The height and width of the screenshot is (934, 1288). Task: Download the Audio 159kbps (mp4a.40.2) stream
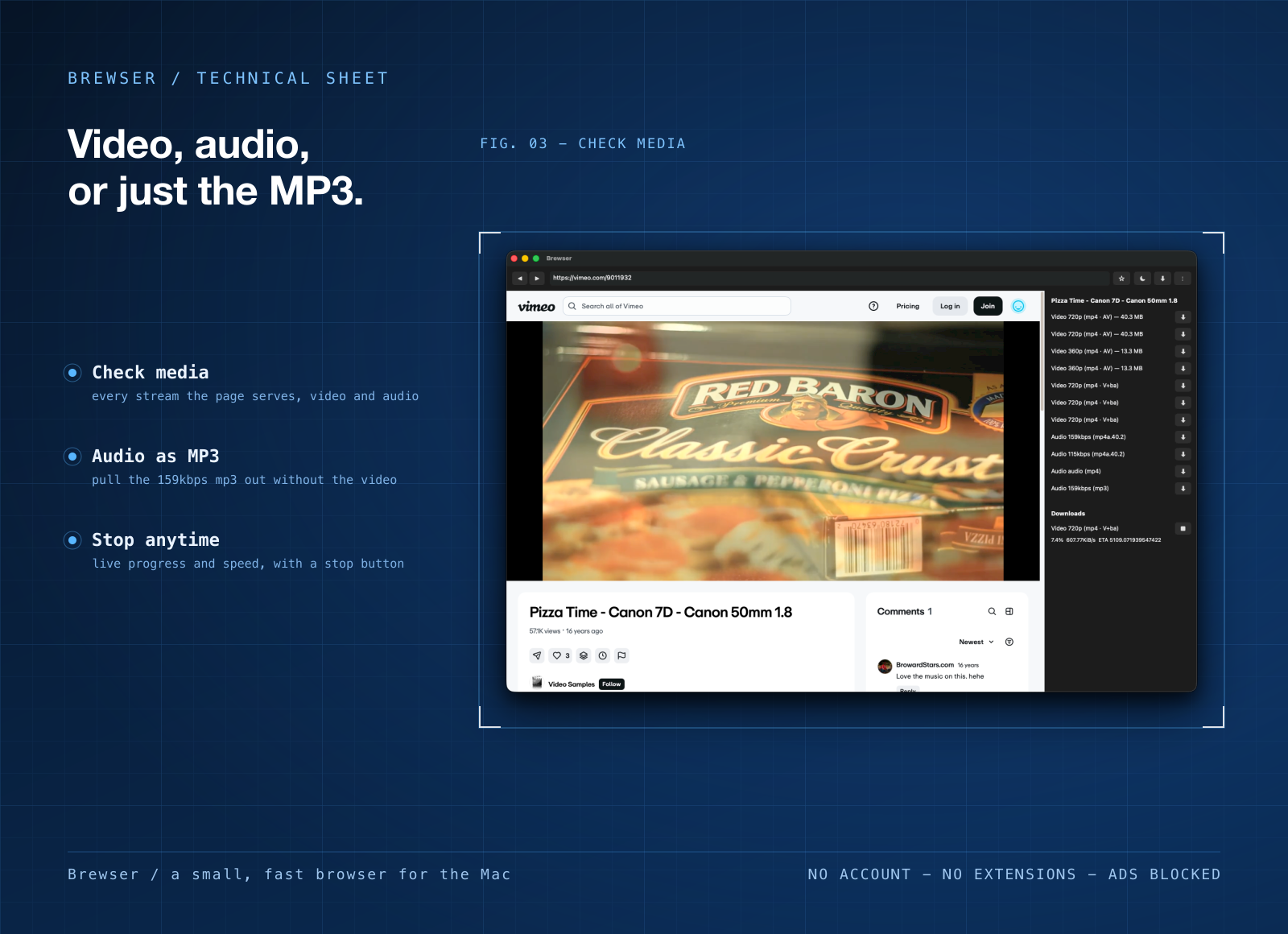pyautogui.click(x=1183, y=437)
